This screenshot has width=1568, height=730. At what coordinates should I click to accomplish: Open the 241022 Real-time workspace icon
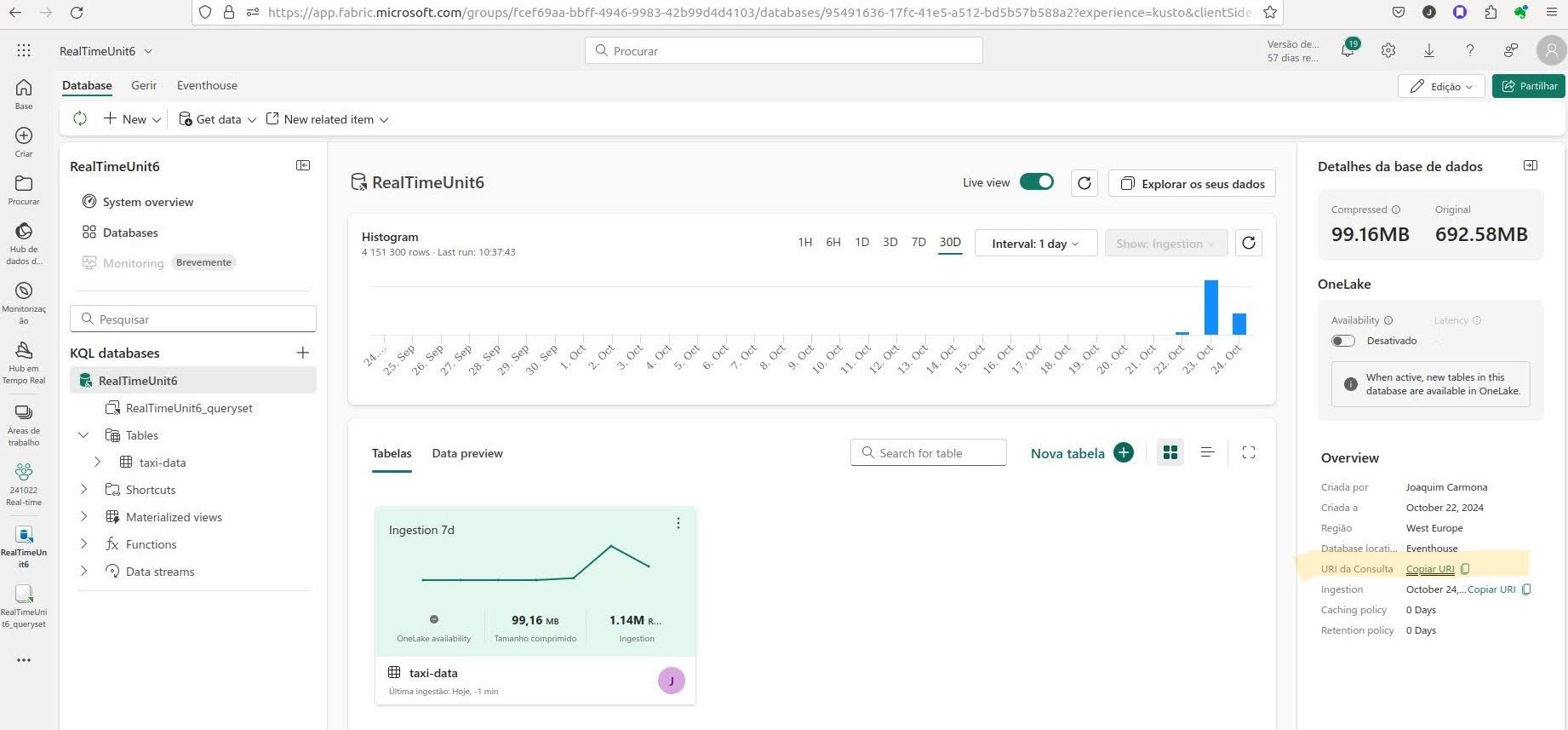(x=24, y=471)
